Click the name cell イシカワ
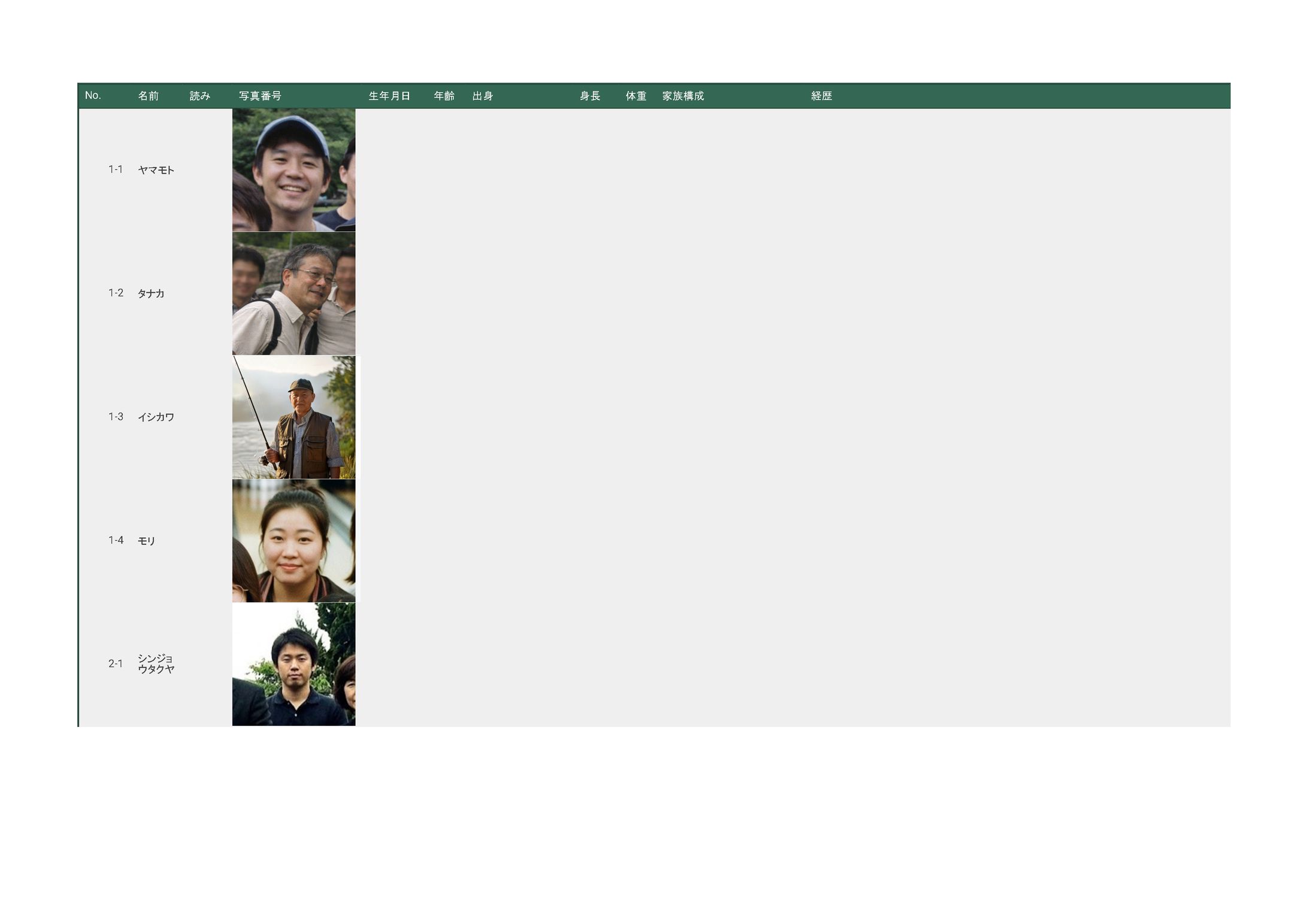This screenshot has height=924, width=1308. 156,417
